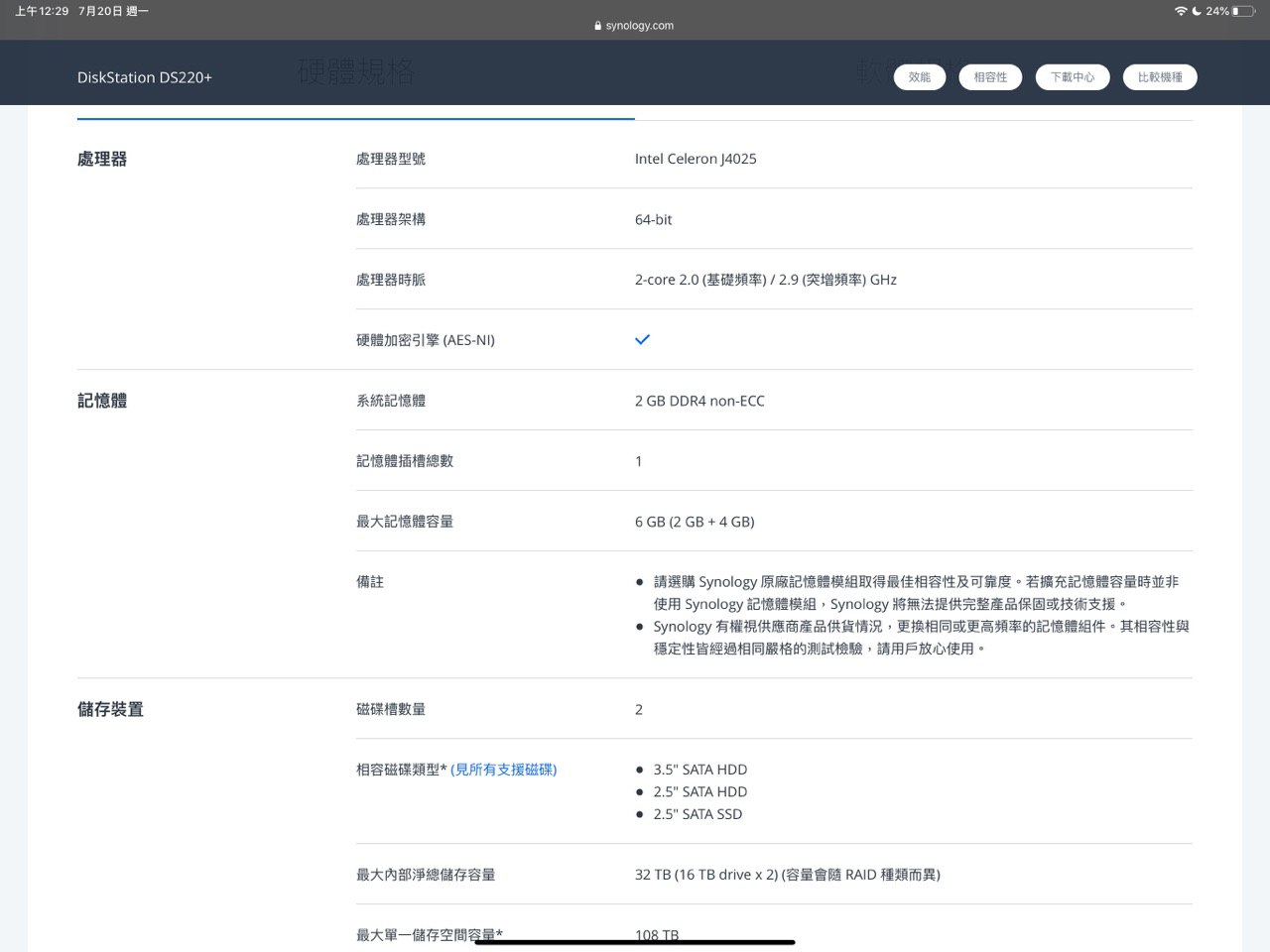Open the 相容性 compatibility page
The image size is (1270, 952).
pos(990,77)
